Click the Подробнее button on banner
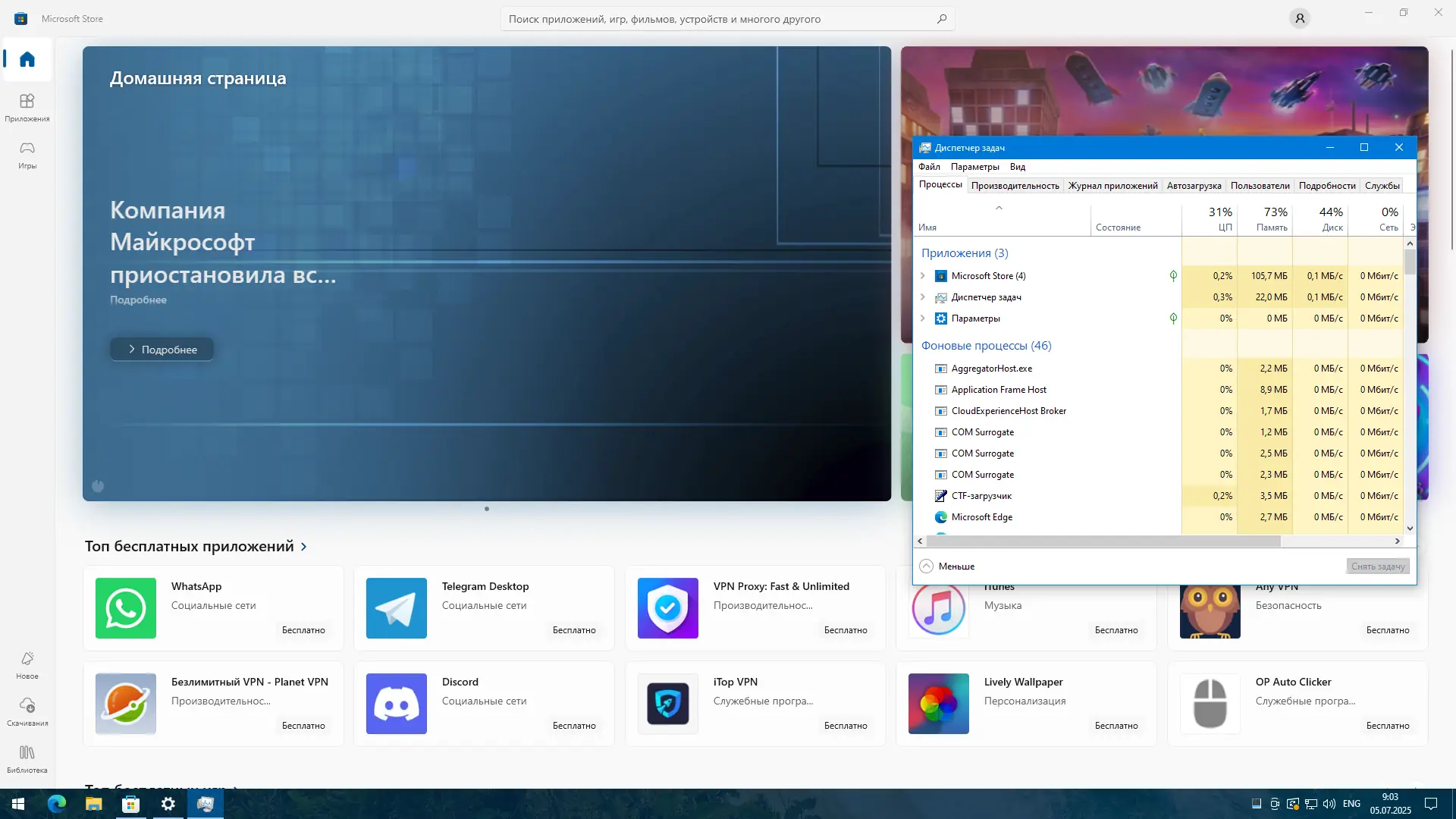Screen dimensions: 1456x819 click(x=162, y=350)
